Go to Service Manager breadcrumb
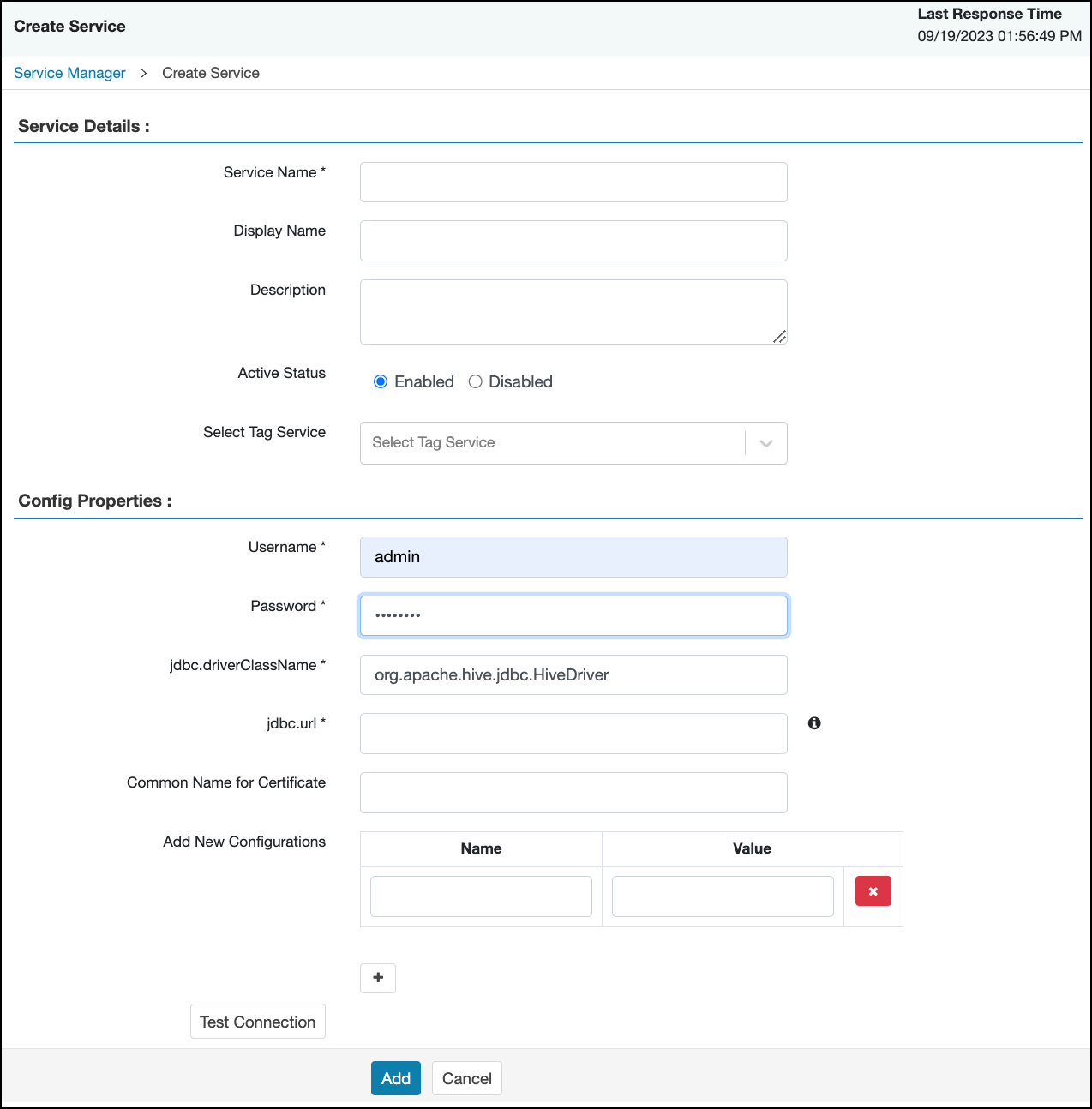The height and width of the screenshot is (1109, 1092). click(x=69, y=73)
